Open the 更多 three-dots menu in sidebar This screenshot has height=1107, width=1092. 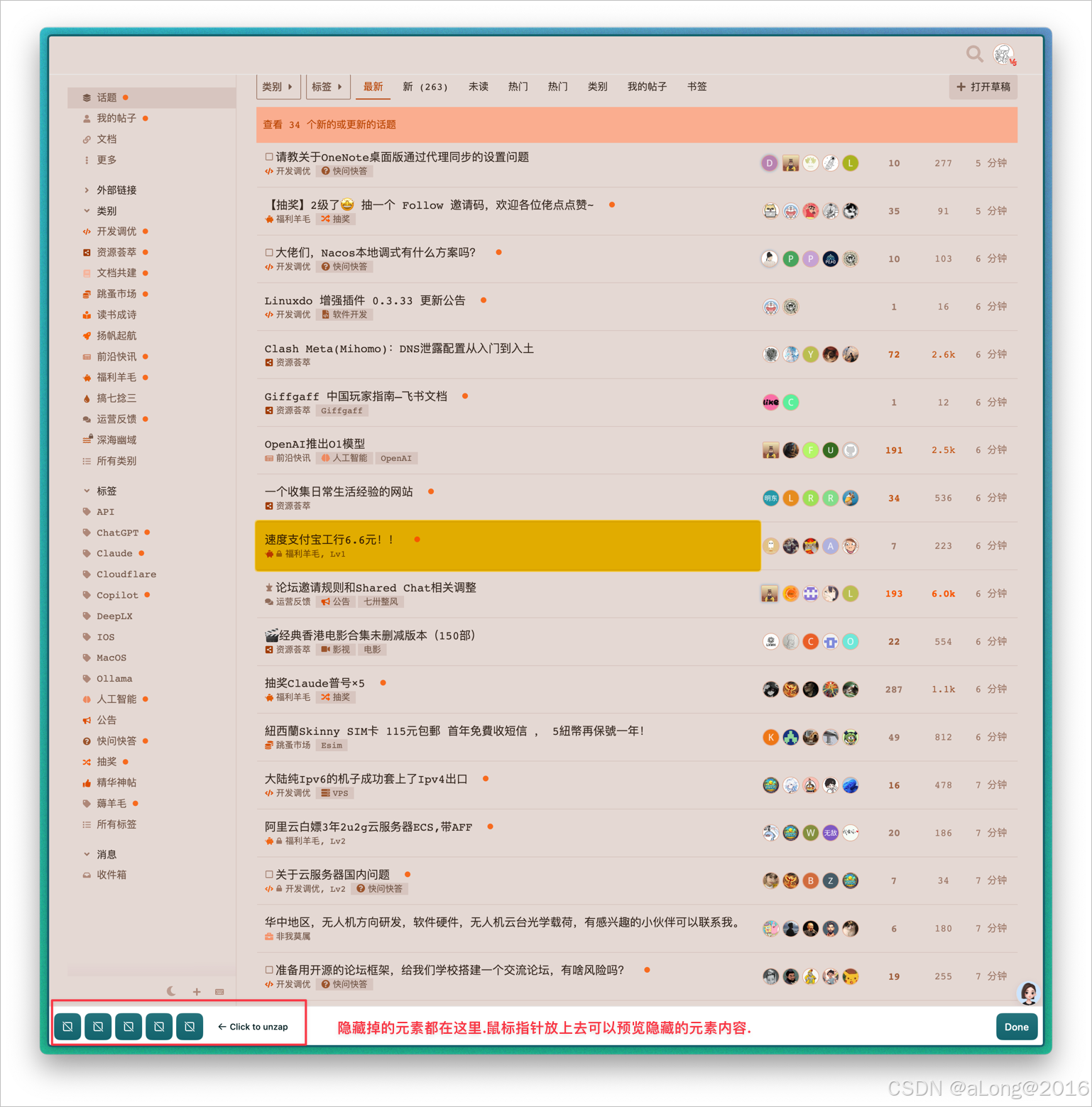tap(87, 160)
